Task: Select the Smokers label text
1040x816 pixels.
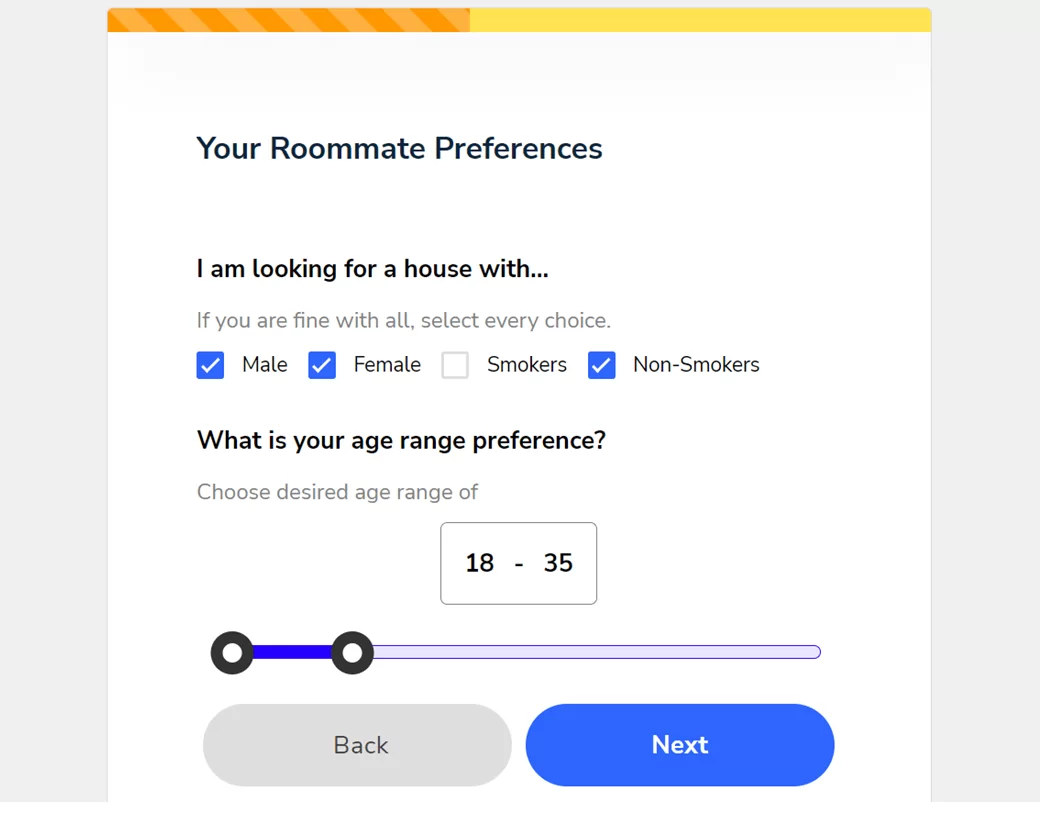Action: (x=526, y=365)
